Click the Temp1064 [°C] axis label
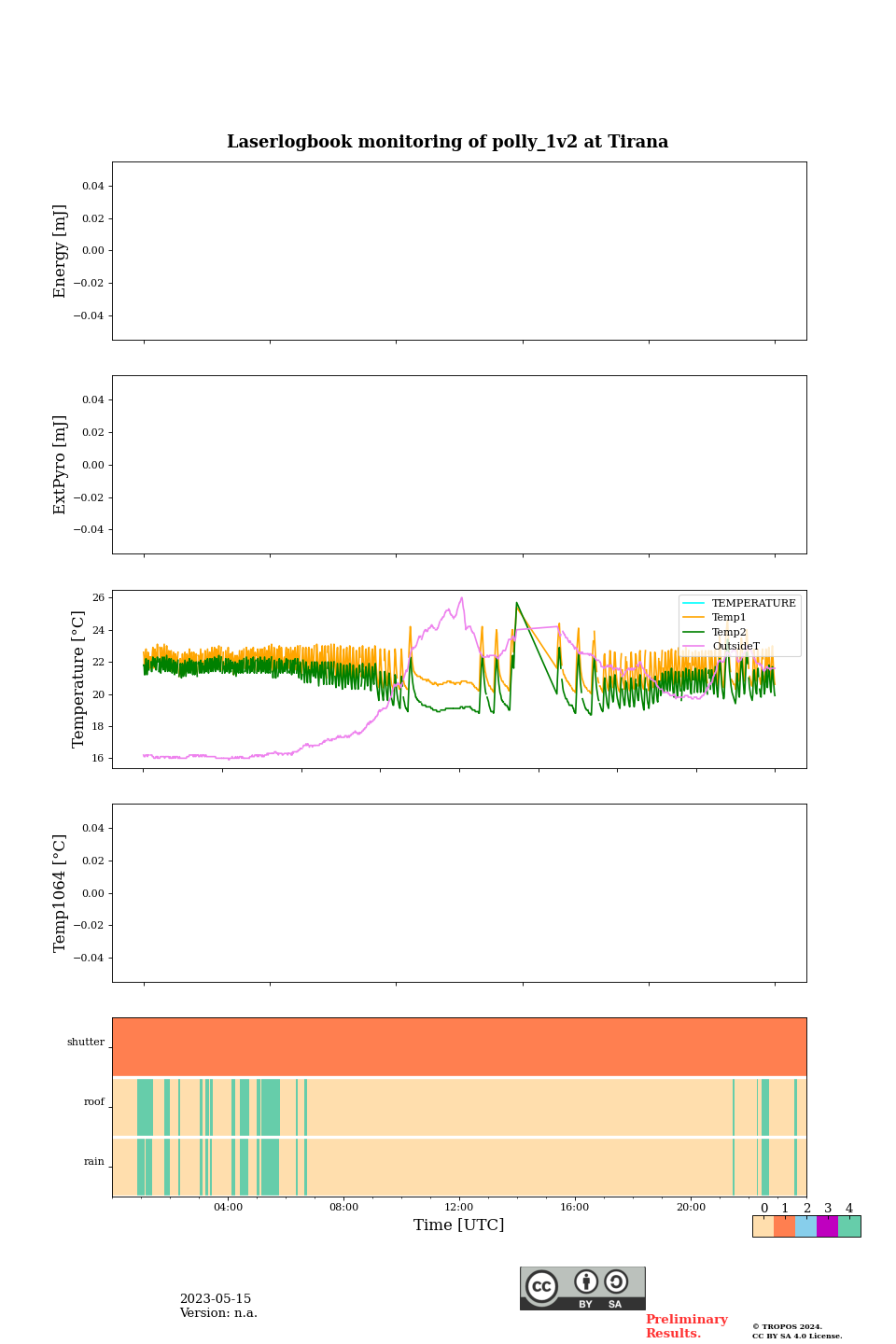 61,893
